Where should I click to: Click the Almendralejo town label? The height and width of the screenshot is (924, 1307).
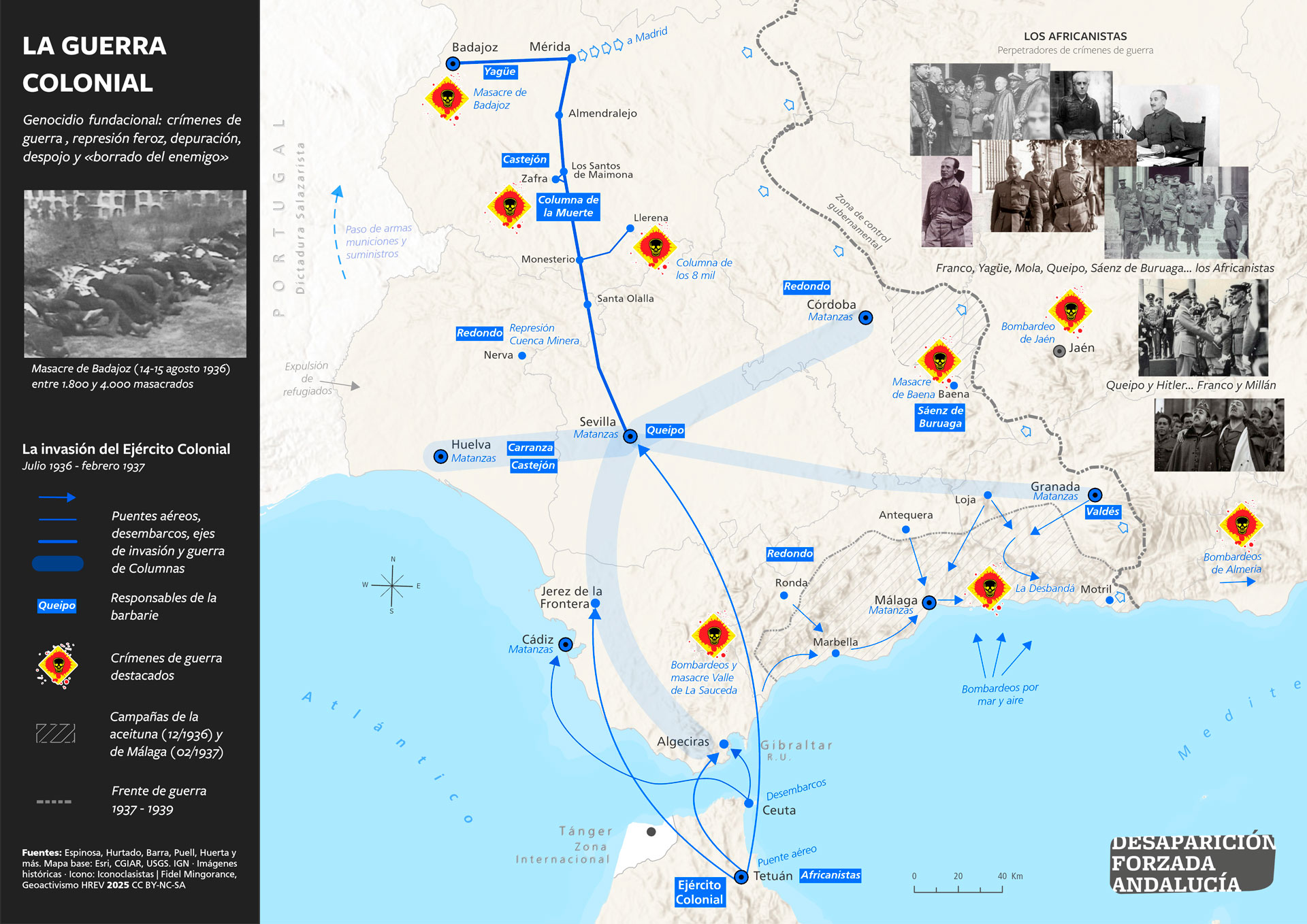602,113
